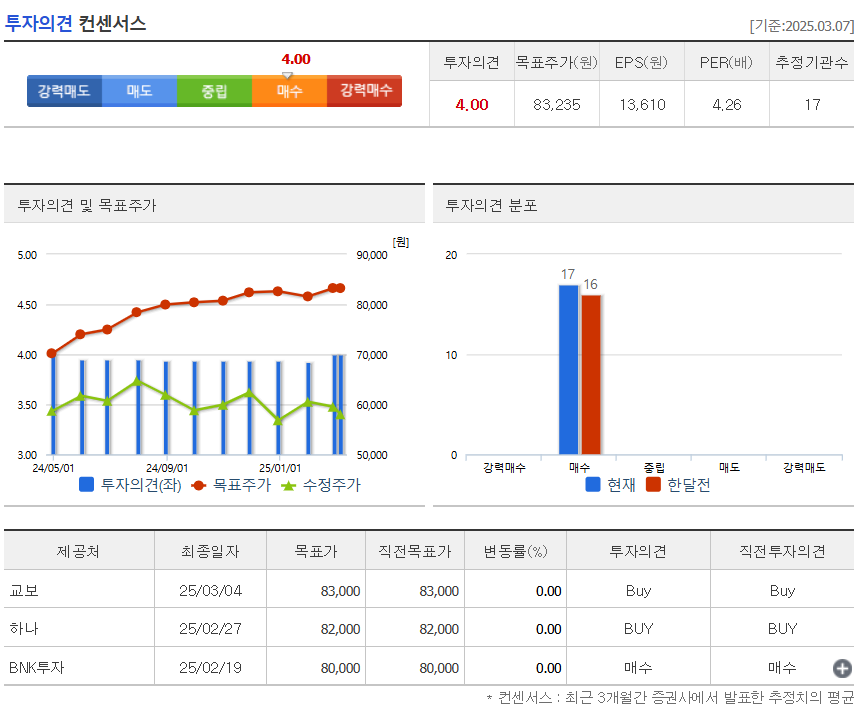860x712 pixels.
Task: Select the 강력매수 segment on the rating bar
Action: coord(364,90)
